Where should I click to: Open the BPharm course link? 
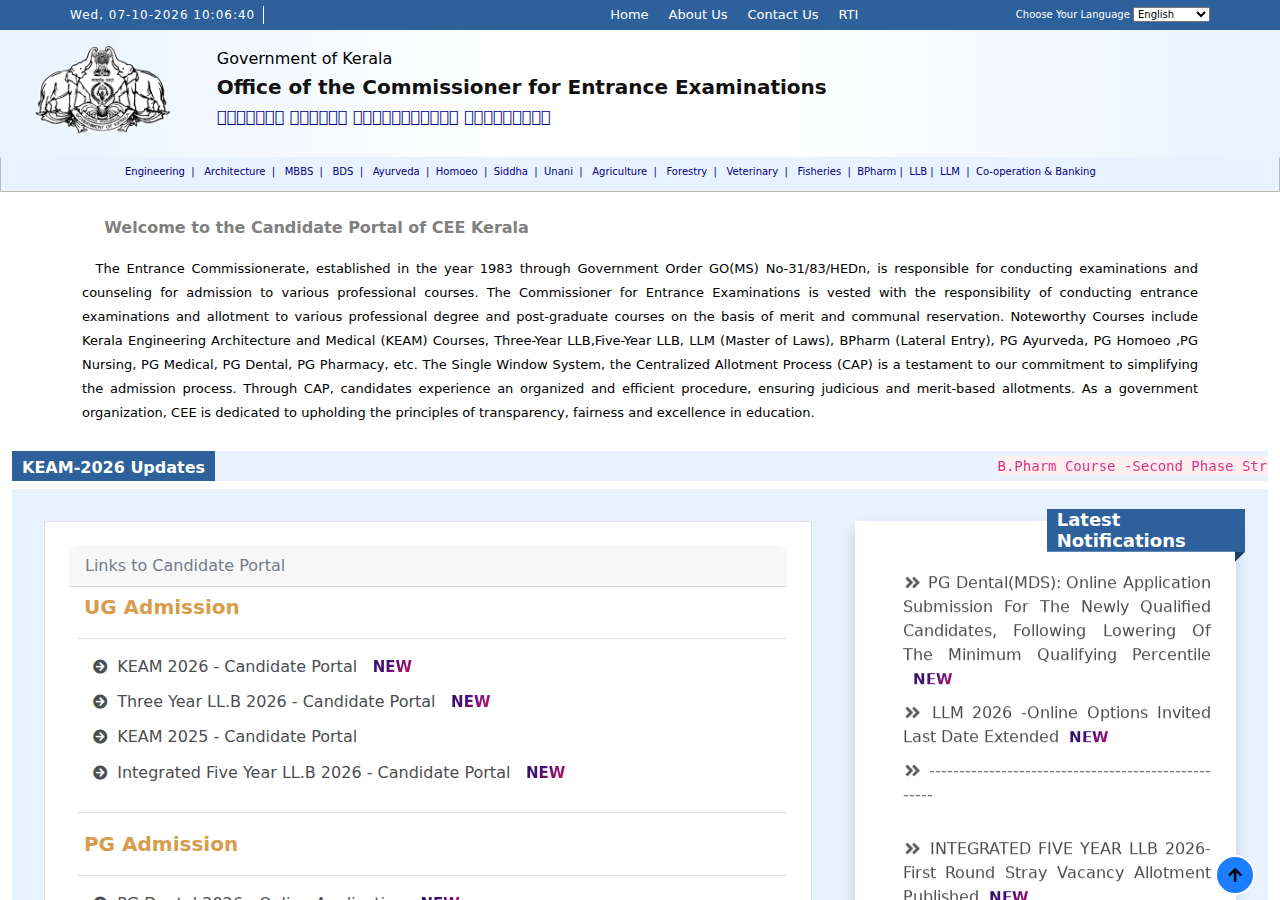(x=877, y=172)
